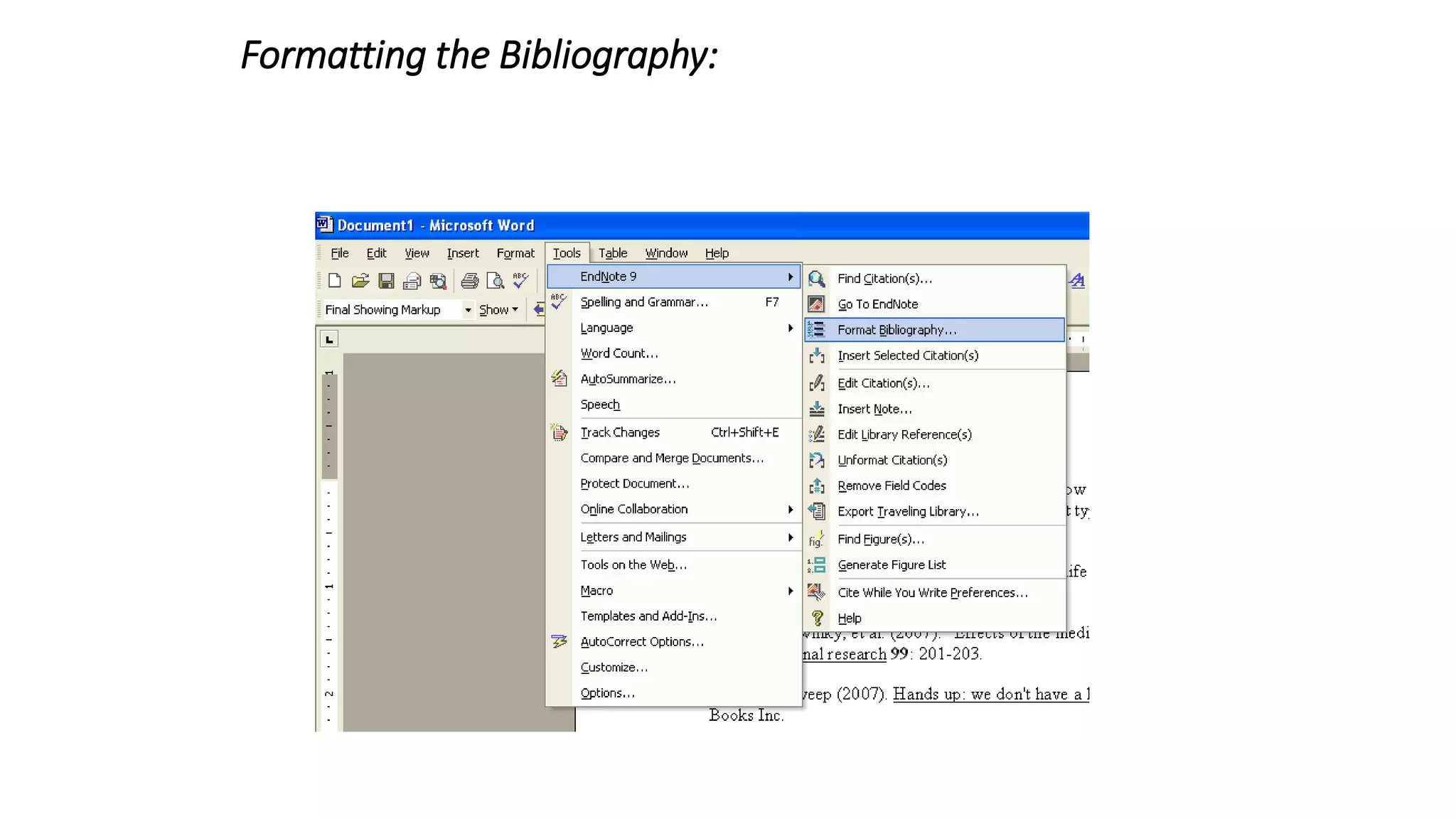The height and width of the screenshot is (819, 1456).
Task: Click the Format Bibliography icon
Action: click(817, 330)
